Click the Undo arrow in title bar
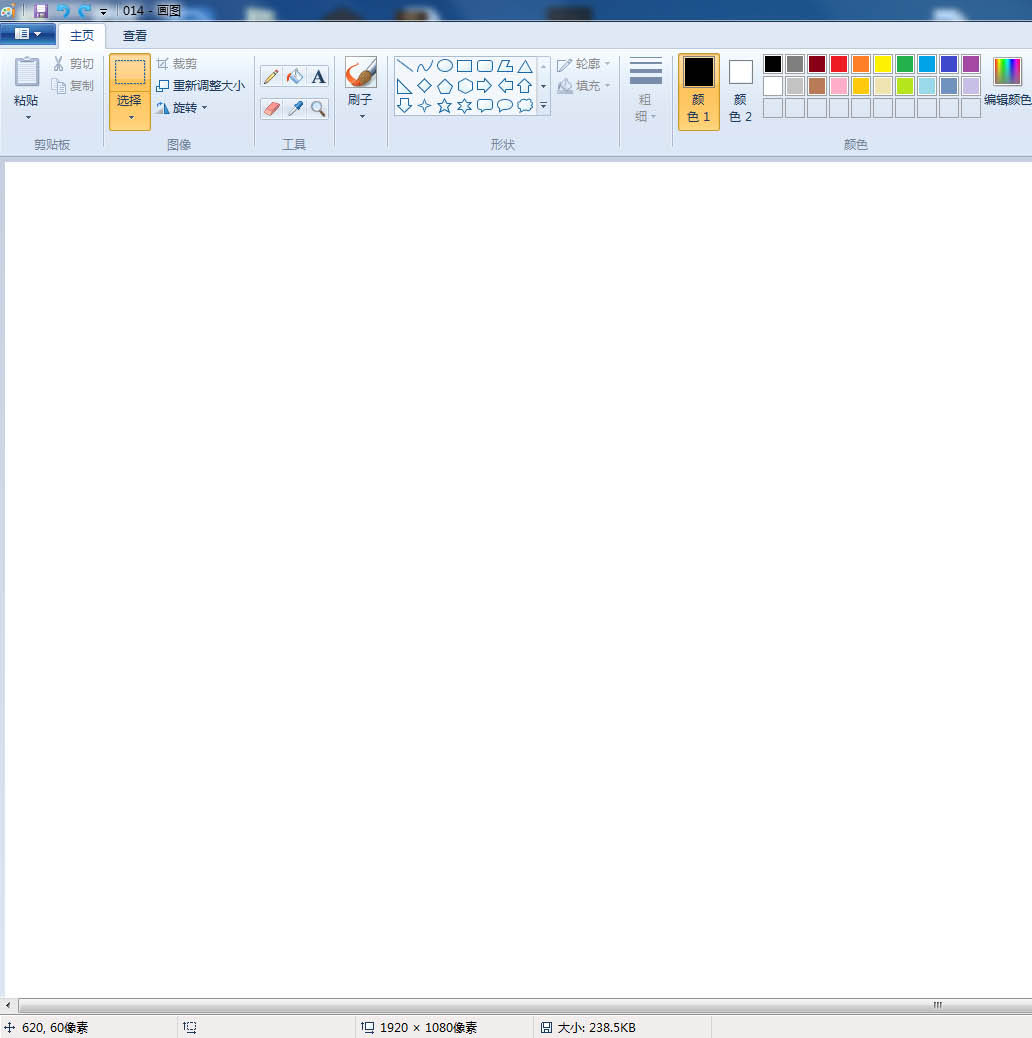Viewport: 1032px width, 1038px height. [63, 11]
